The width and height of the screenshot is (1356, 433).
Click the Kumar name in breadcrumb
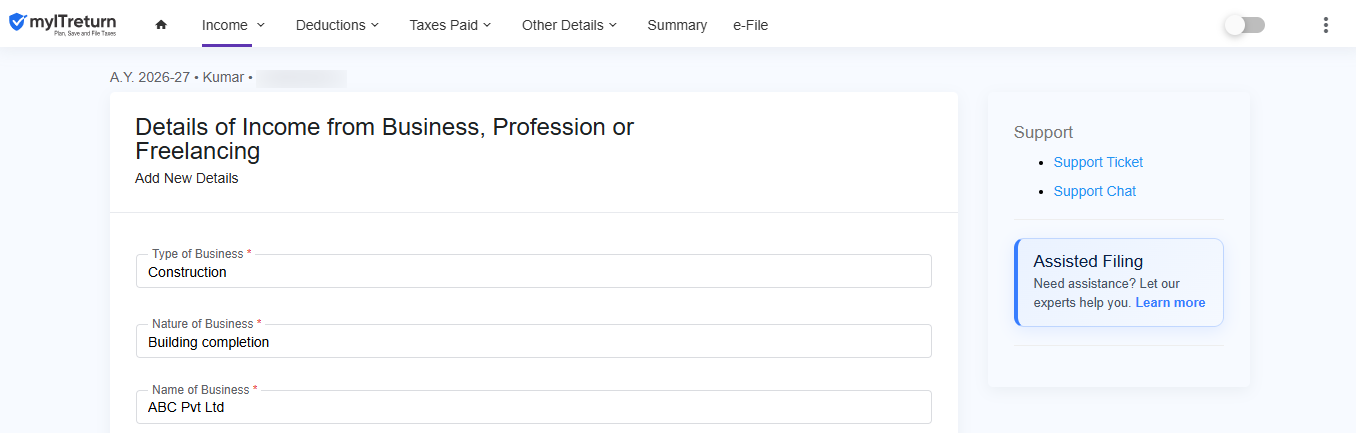point(223,77)
